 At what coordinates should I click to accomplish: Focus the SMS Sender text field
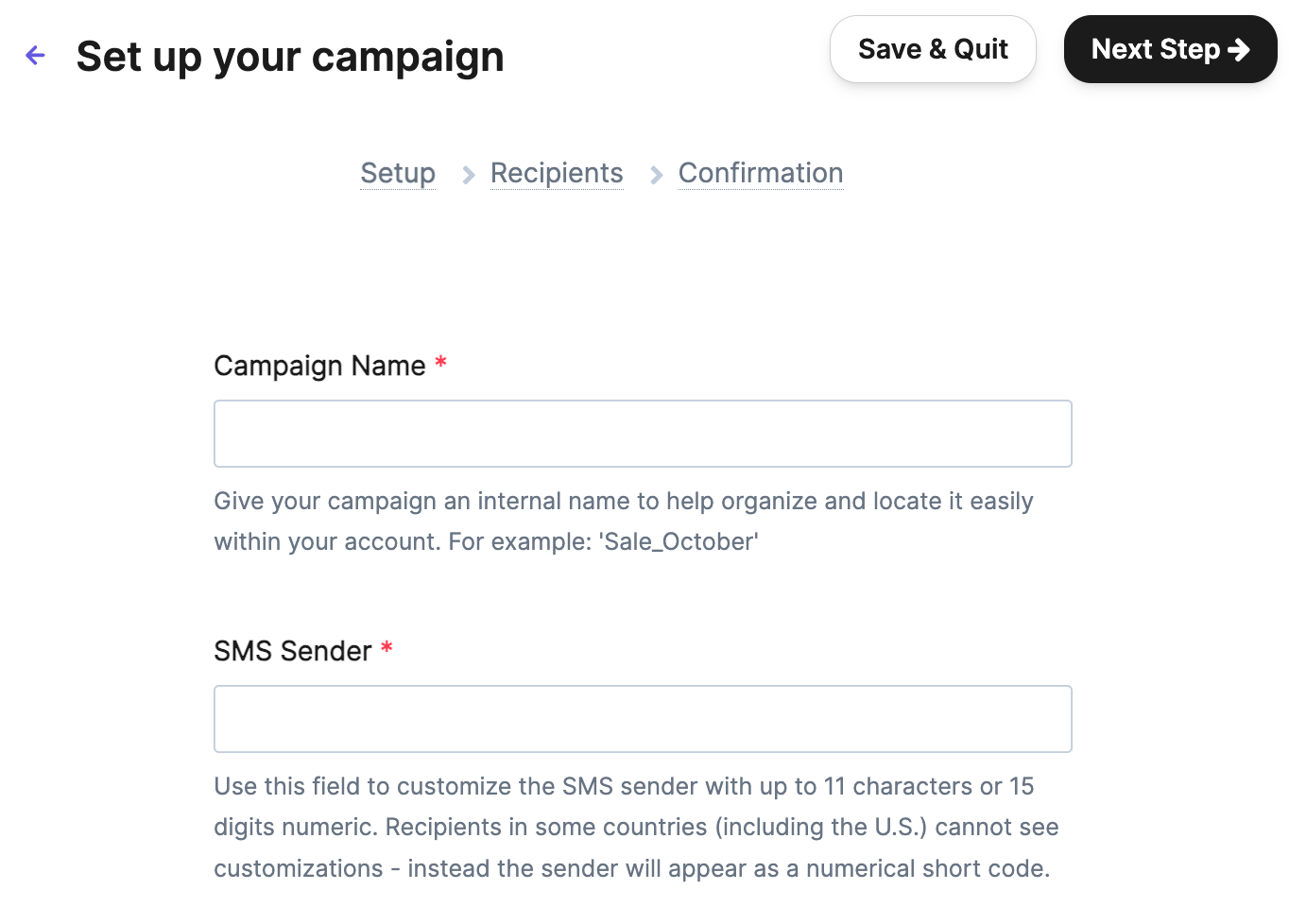[x=643, y=719]
